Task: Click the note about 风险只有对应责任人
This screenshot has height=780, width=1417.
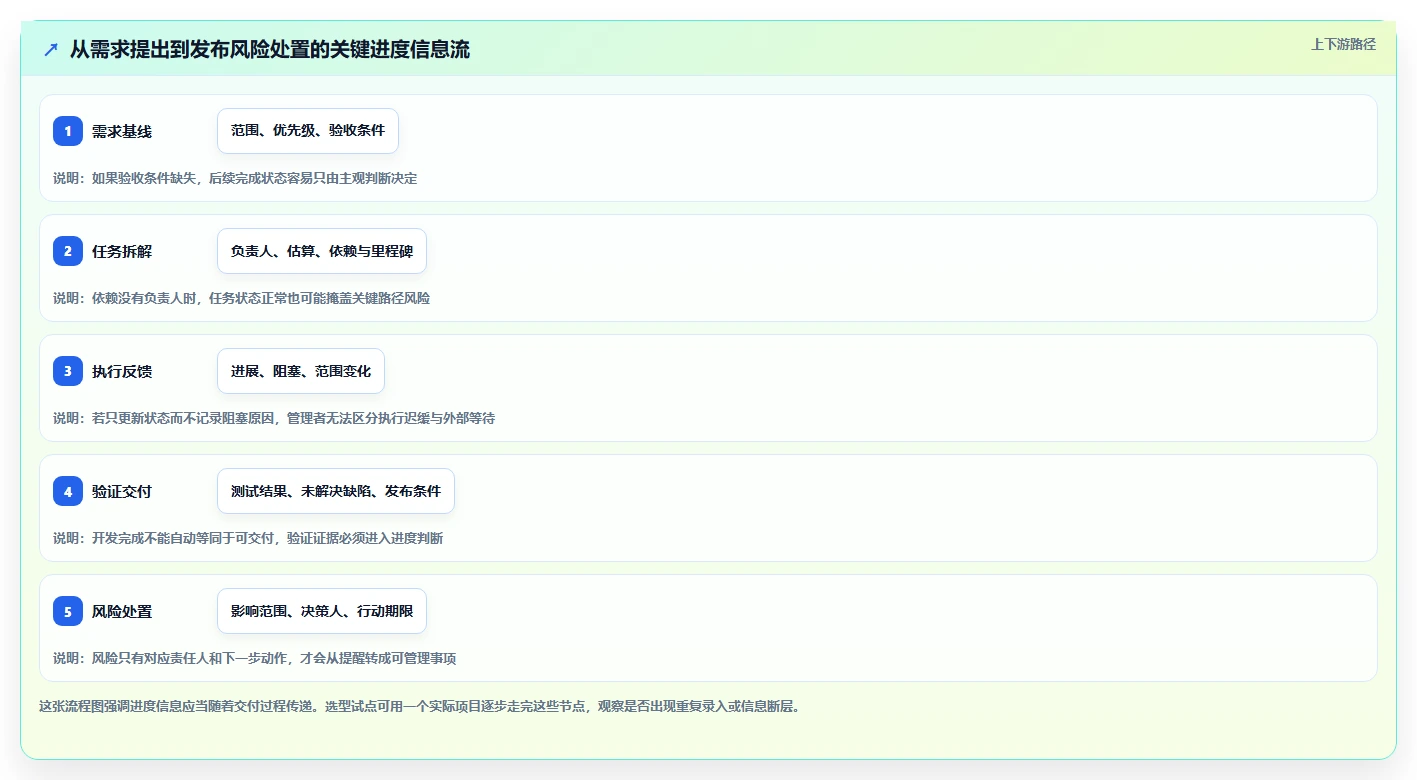Action: point(255,658)
